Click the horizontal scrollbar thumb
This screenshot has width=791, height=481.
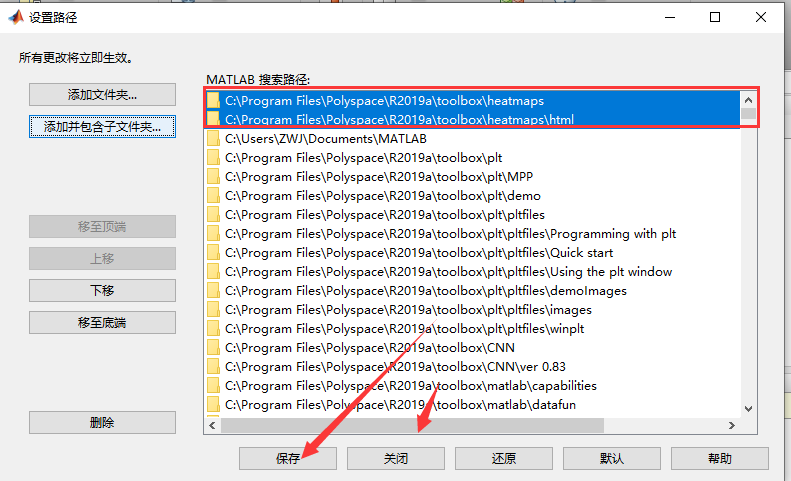[x=412, y=425]
